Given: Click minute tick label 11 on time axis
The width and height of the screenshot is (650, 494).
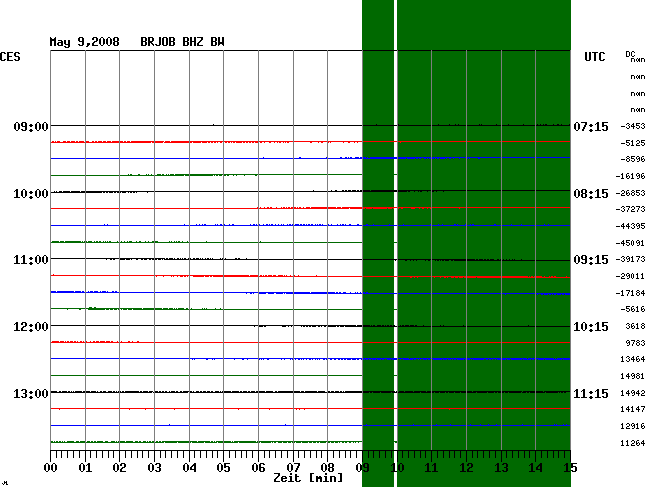Looking at the screenshot, I should tap(432, 468).
